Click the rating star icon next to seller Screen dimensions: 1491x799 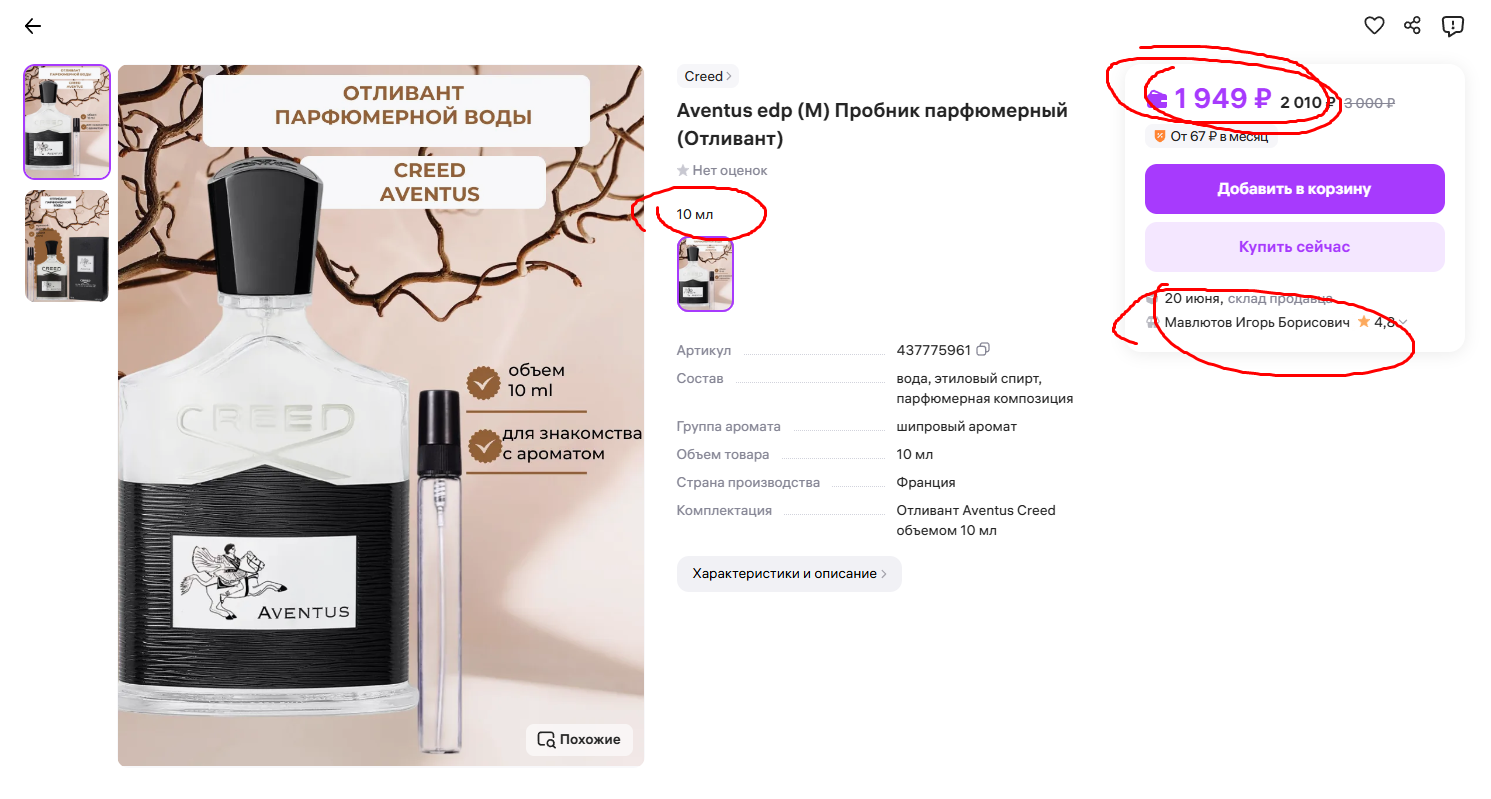click(1364, 322)
